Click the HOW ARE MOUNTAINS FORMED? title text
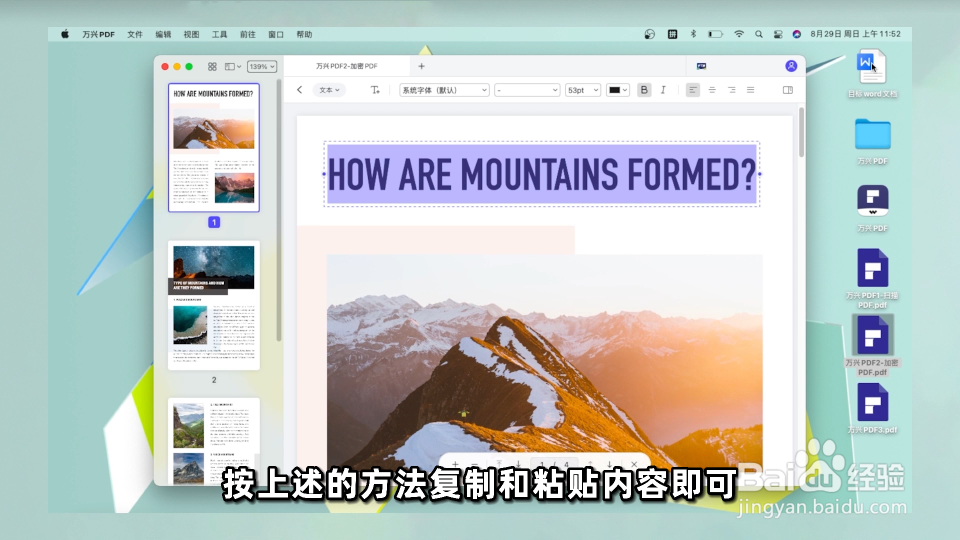Viewport: 960px width, 540px height. click(542, 174)
